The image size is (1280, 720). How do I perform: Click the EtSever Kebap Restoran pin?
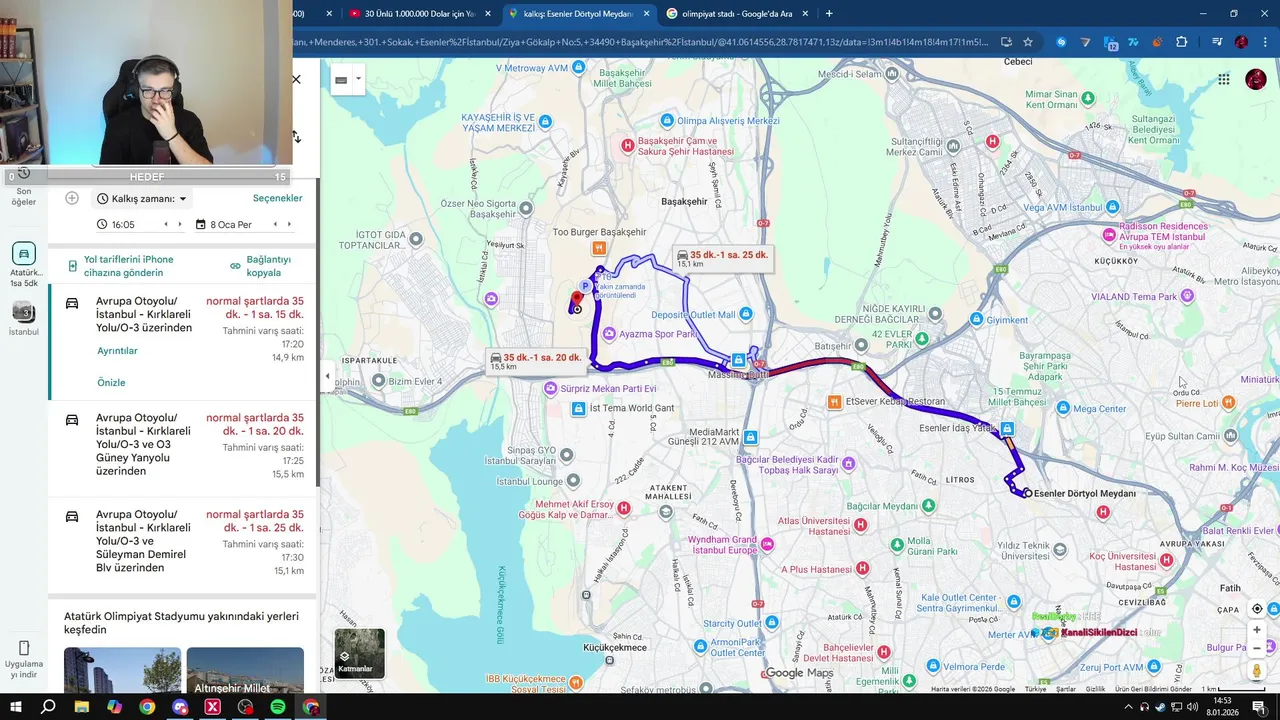[x=834, y=402]
